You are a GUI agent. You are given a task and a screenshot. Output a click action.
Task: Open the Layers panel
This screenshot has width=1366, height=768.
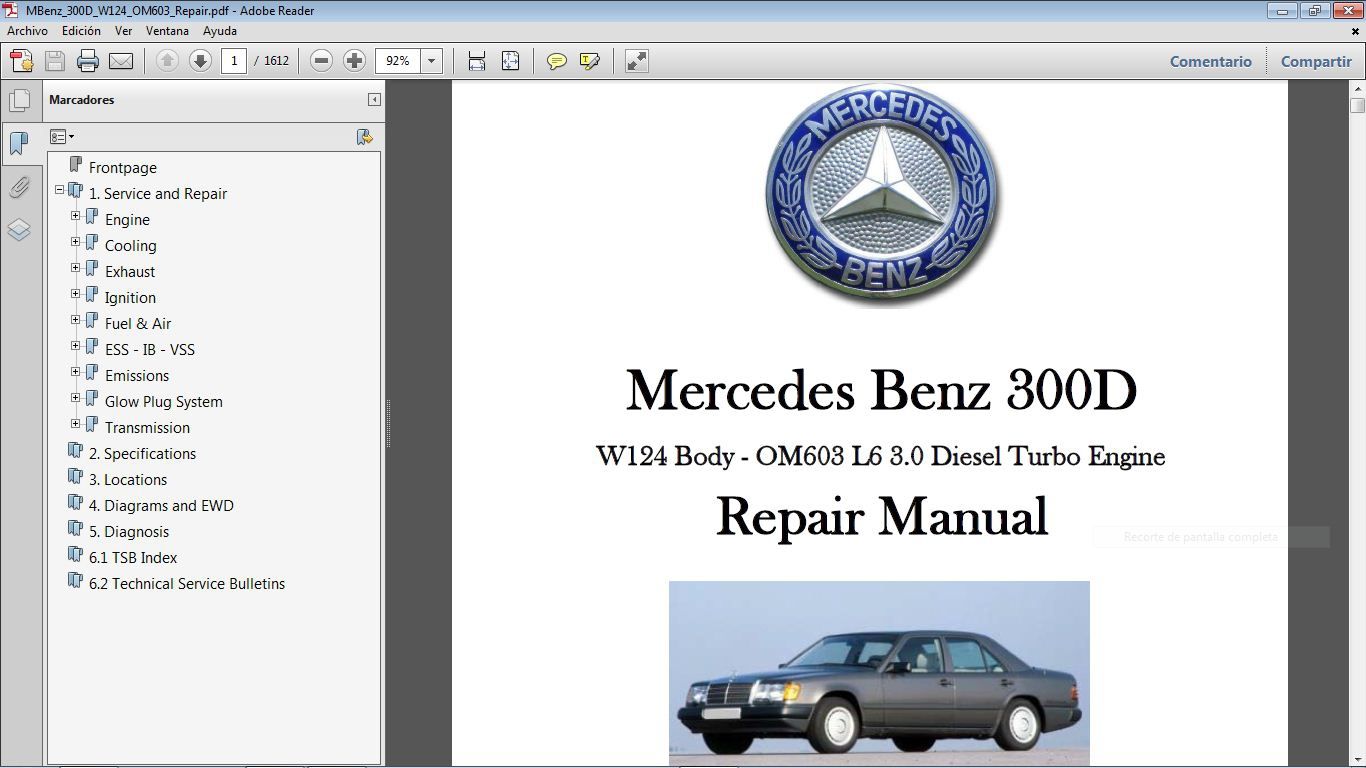click(19, 230)
